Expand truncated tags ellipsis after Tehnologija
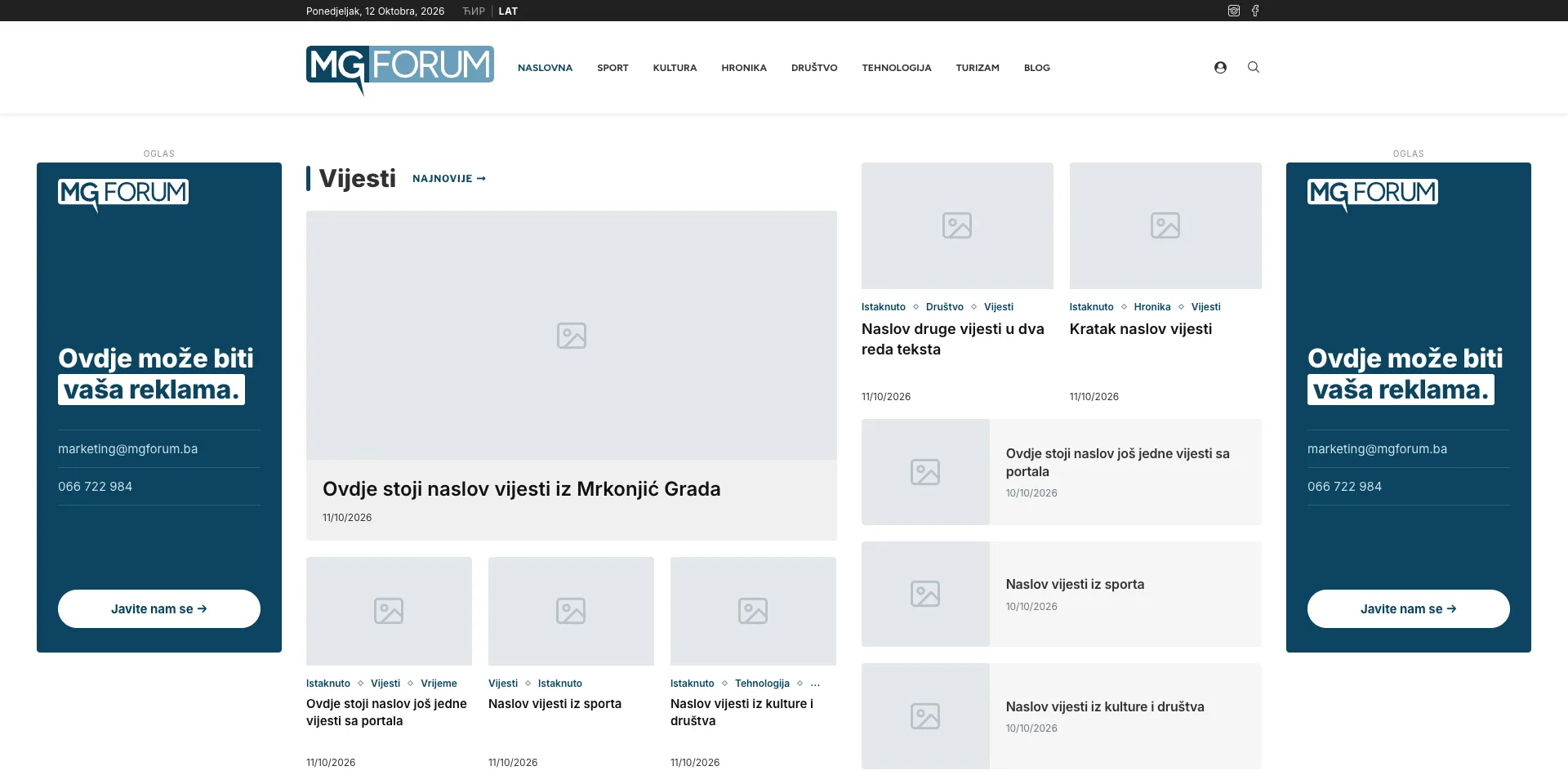This screenshot has height=784, width=1568. pyautogui.click(x=815, y=684)
